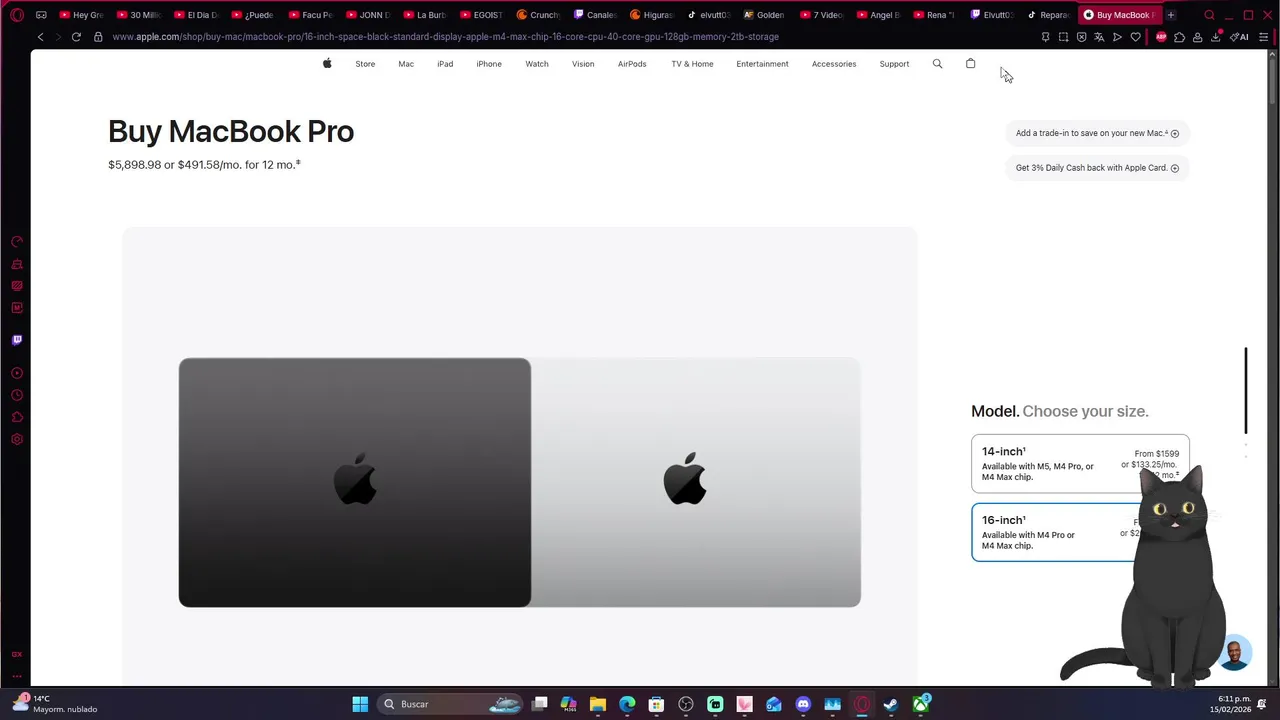Open OBS Studio from the taskbar
This screenshot has width=1280, height=720.
686,704
